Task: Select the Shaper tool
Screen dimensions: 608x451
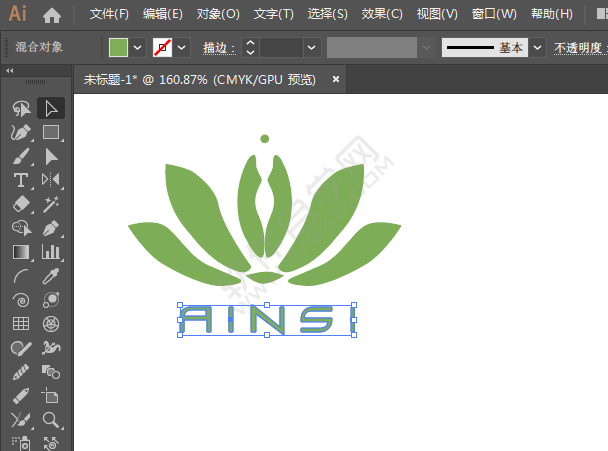Action: (x=21, y=348)
